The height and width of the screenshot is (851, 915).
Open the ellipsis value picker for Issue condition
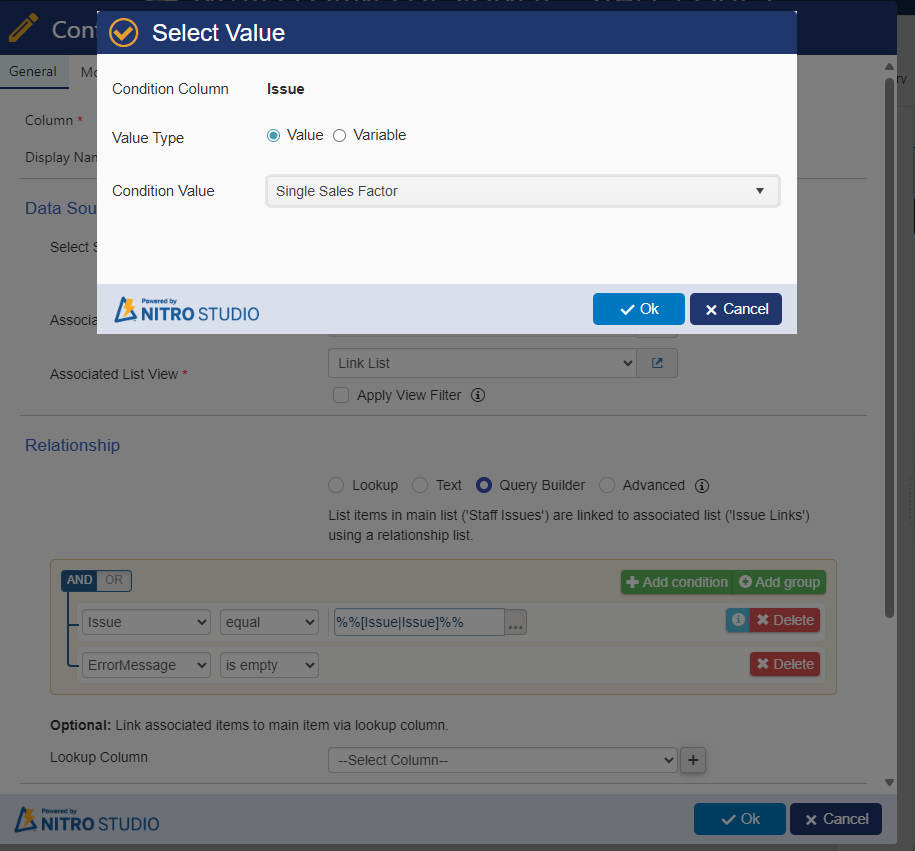(x=516, y=623)
